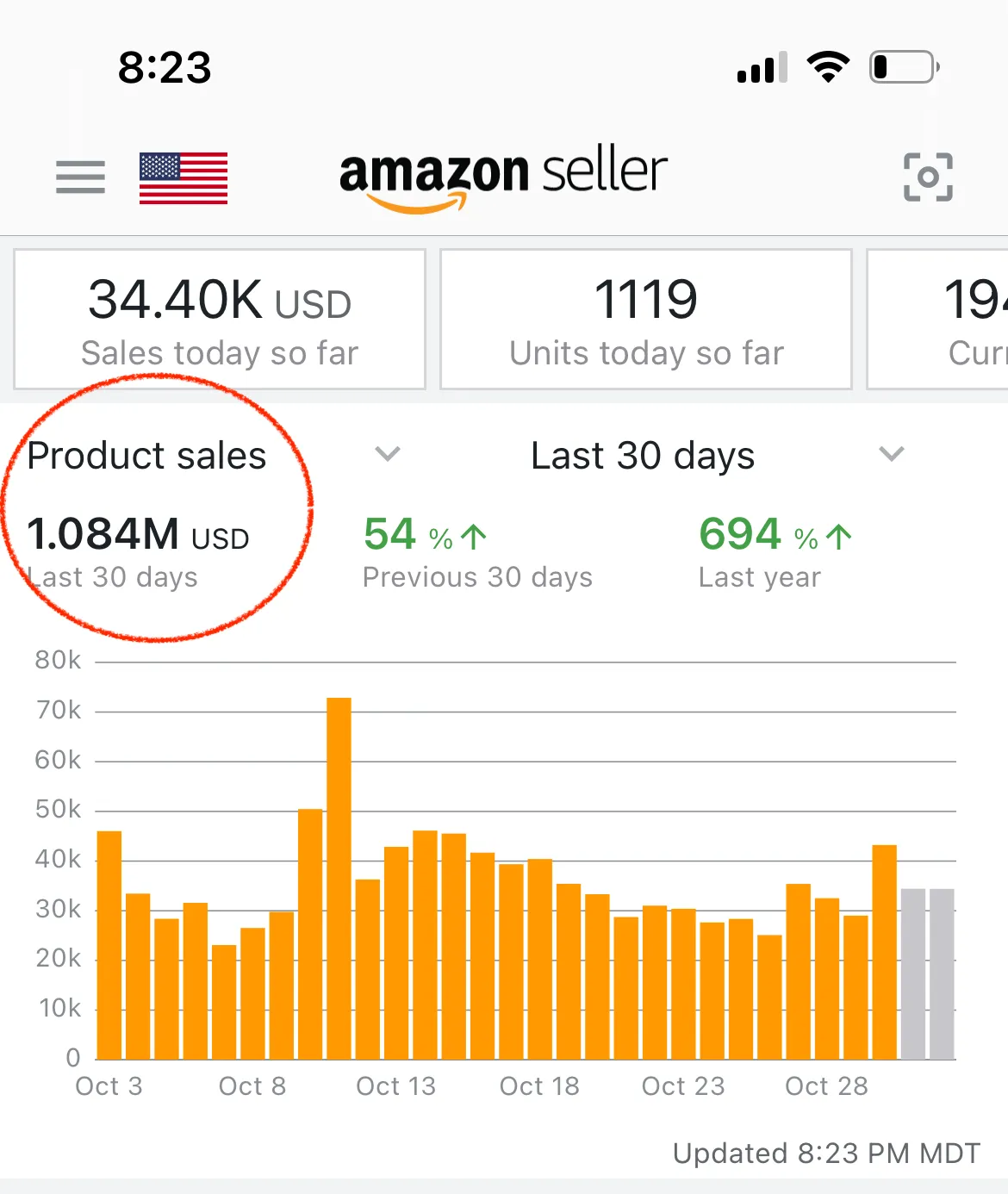Check the Wi-Fi status icon
The width and height of the screenshot is (1008, 1194).
point(828,67)
